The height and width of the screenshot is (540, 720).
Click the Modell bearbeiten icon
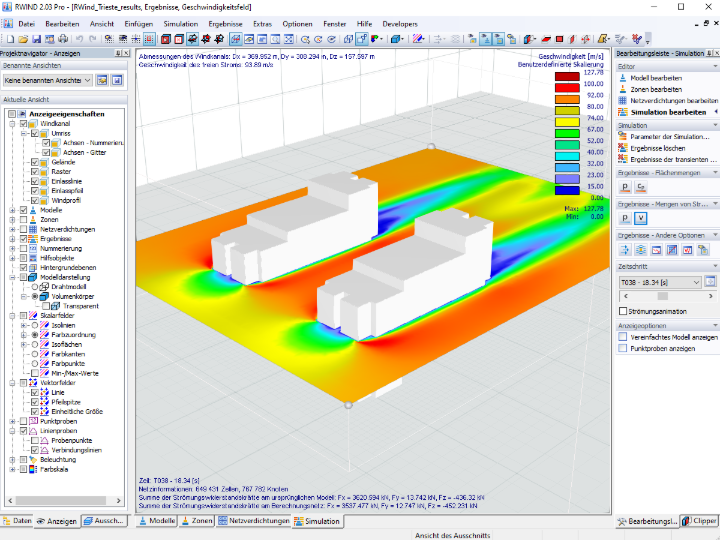point(623,78)
